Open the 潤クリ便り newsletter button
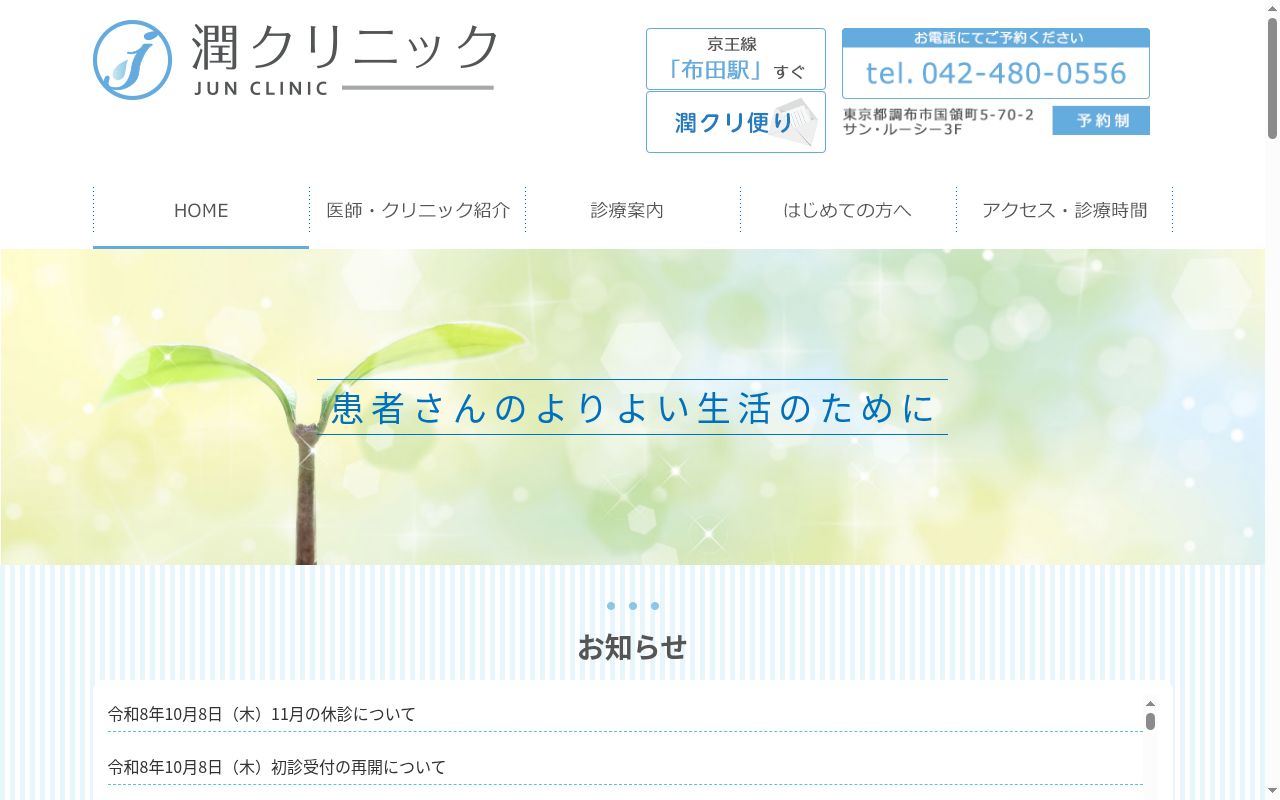1280x800 pixels. coord(736,122)
